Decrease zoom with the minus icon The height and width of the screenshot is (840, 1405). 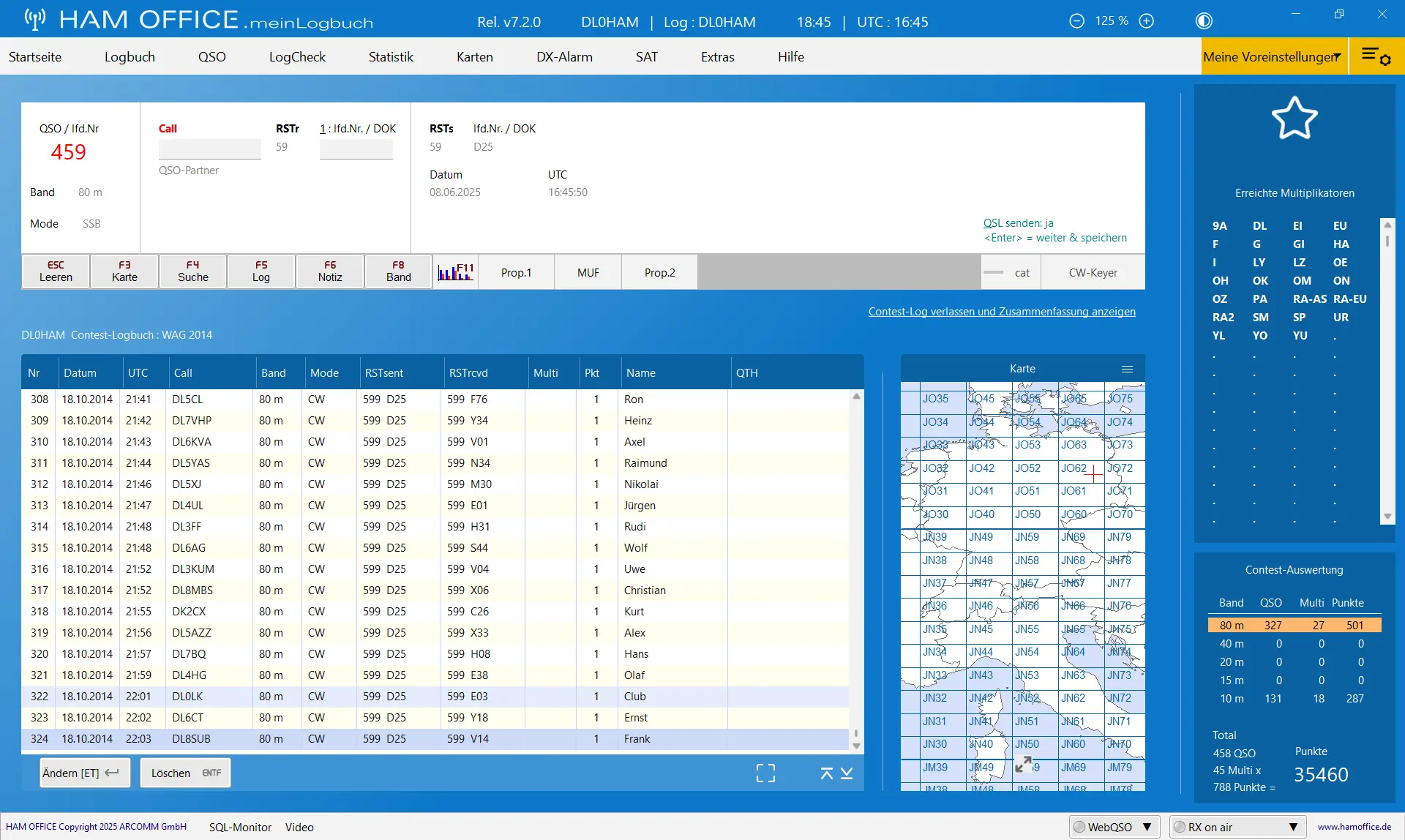click(1076, 21)
